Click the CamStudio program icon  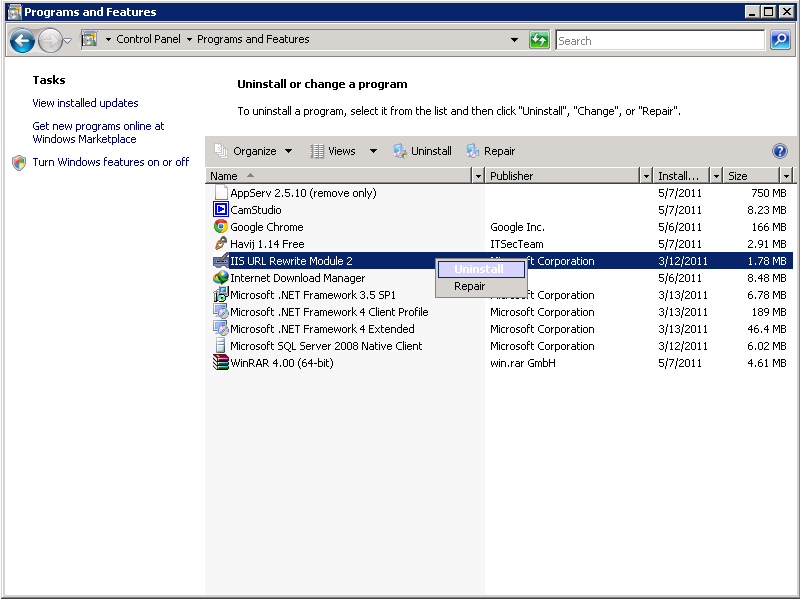tap(221, 210)
